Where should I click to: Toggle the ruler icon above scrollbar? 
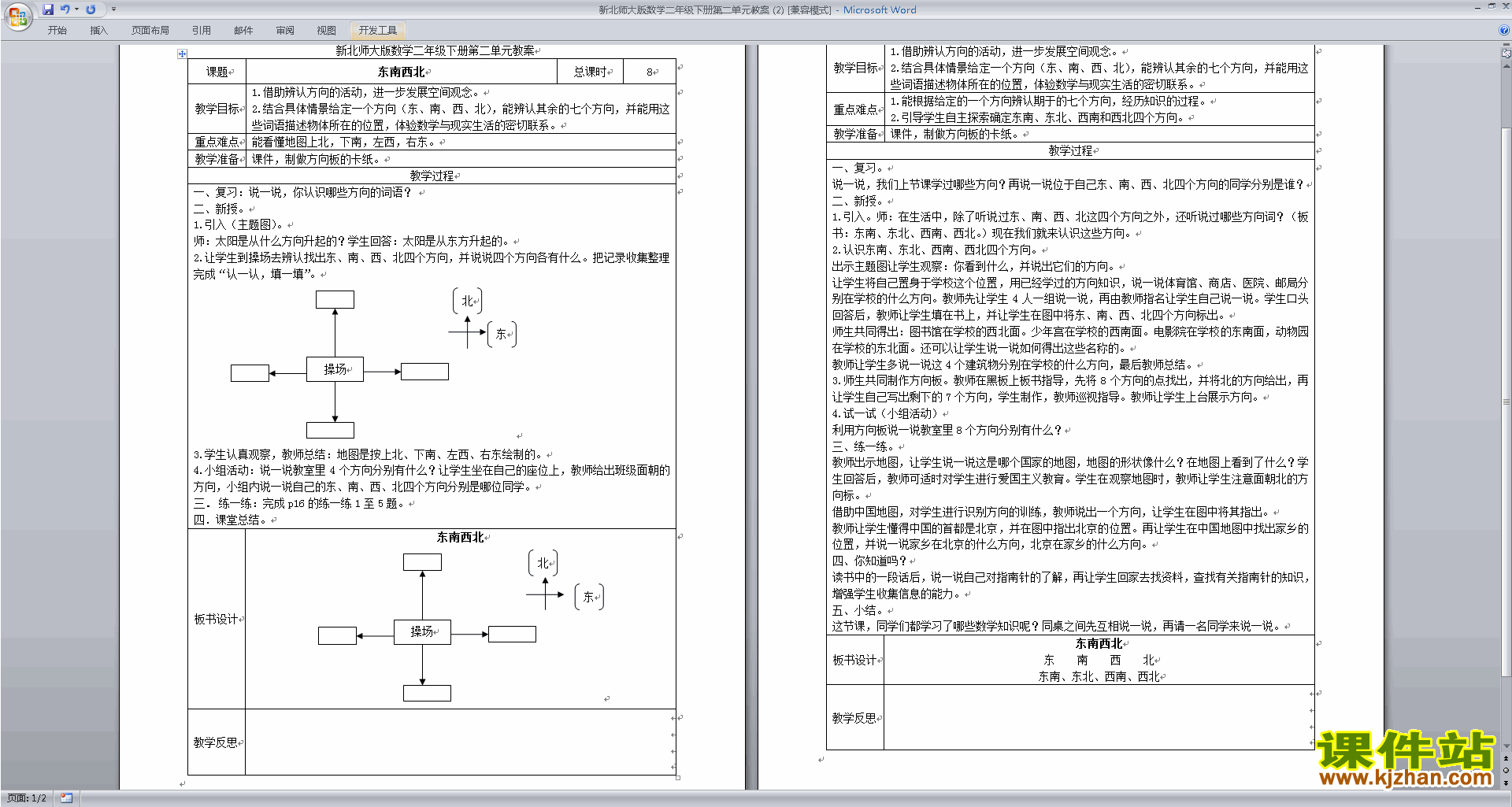1506,54
